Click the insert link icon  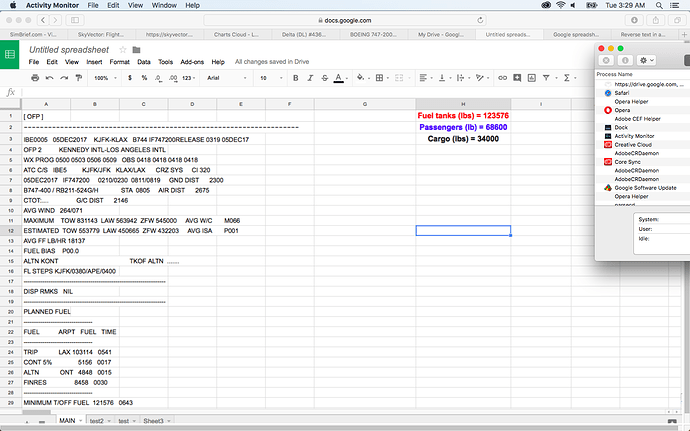point(502,78)
